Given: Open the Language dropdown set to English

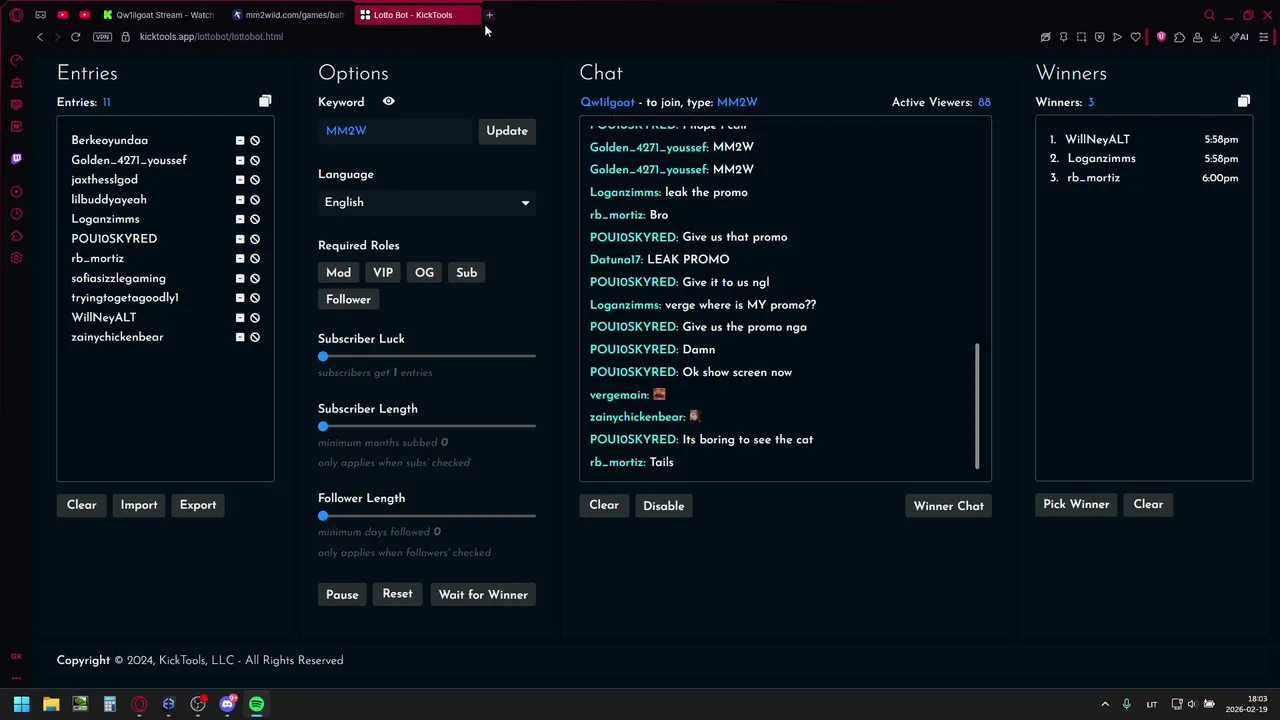Looking at the screenshot, I should click(427, 202).
